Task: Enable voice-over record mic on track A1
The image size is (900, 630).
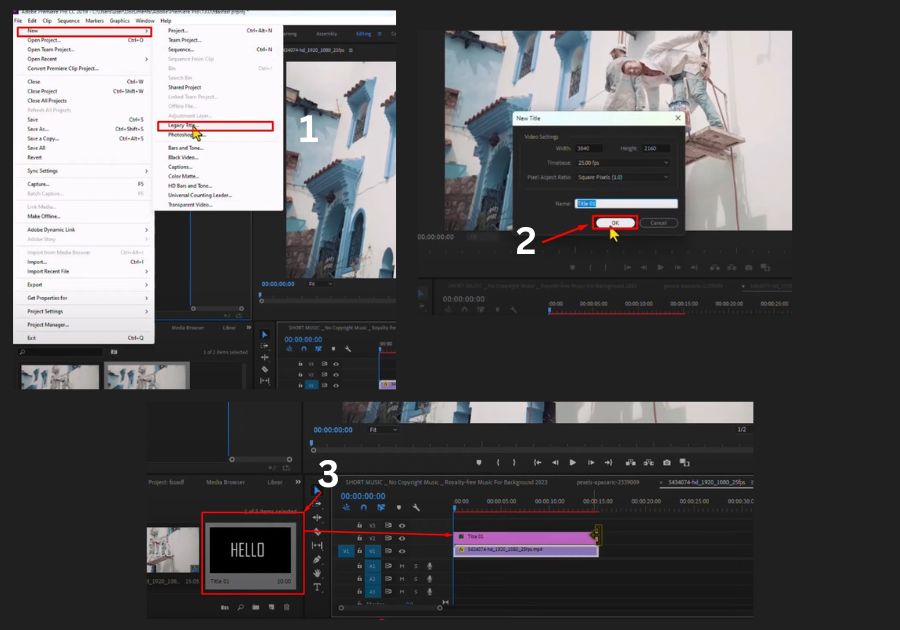Action: [429, 566]
